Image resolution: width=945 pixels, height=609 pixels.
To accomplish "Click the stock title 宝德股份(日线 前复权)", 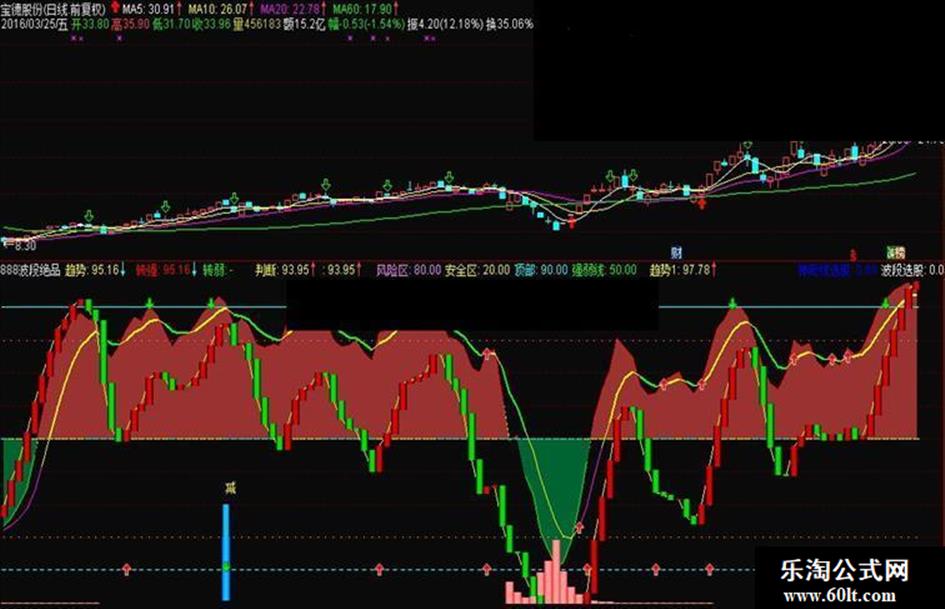I will (x=54, y=9).
